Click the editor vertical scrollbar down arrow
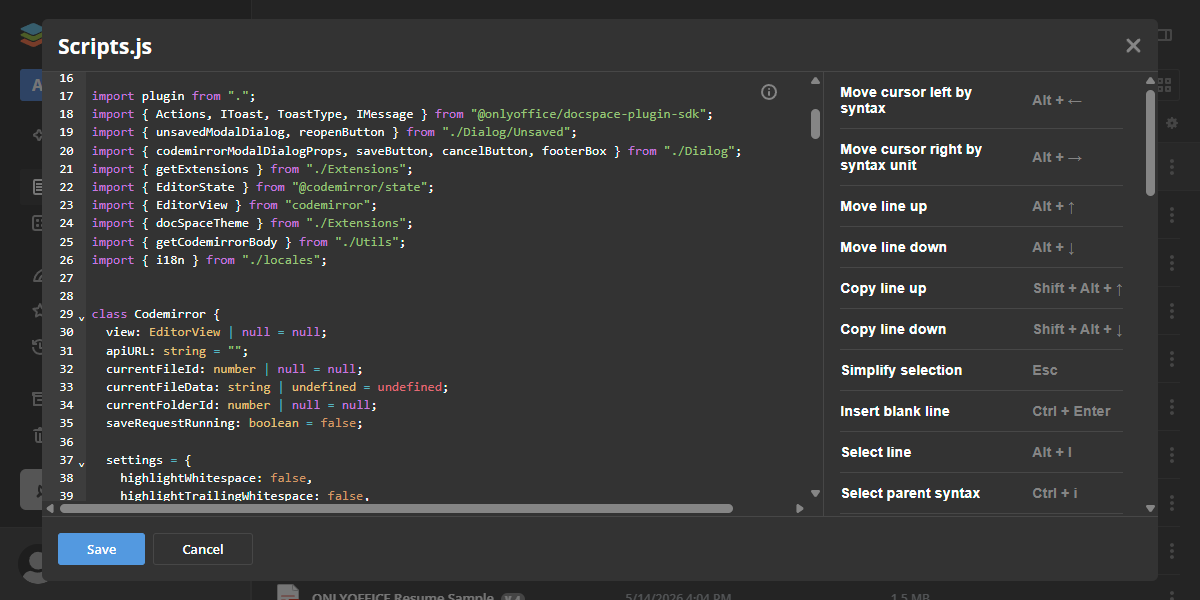1200x600 pixels. point(815,493)
